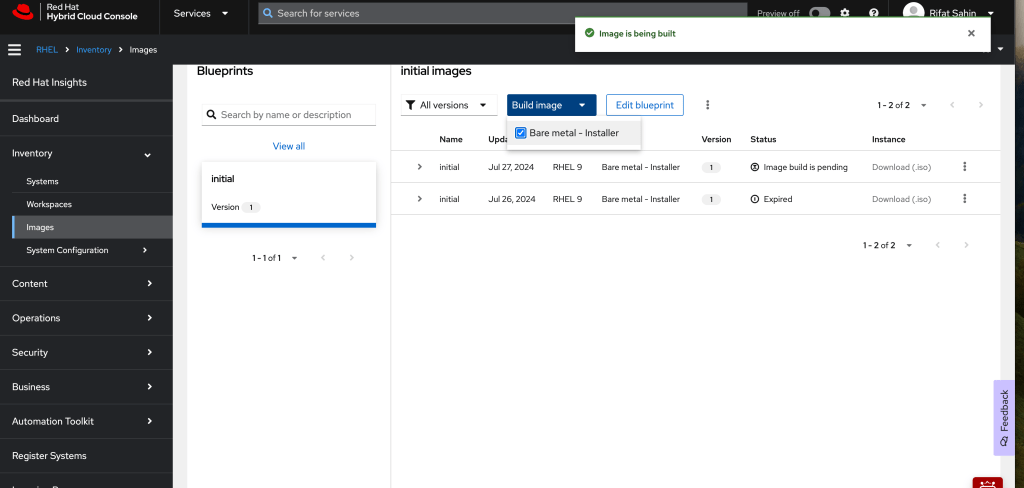This screenshot has height=488, width=1024.
Task: Click the Edit blueprint button
Action: pyautogui.click(x=645, y=105)
